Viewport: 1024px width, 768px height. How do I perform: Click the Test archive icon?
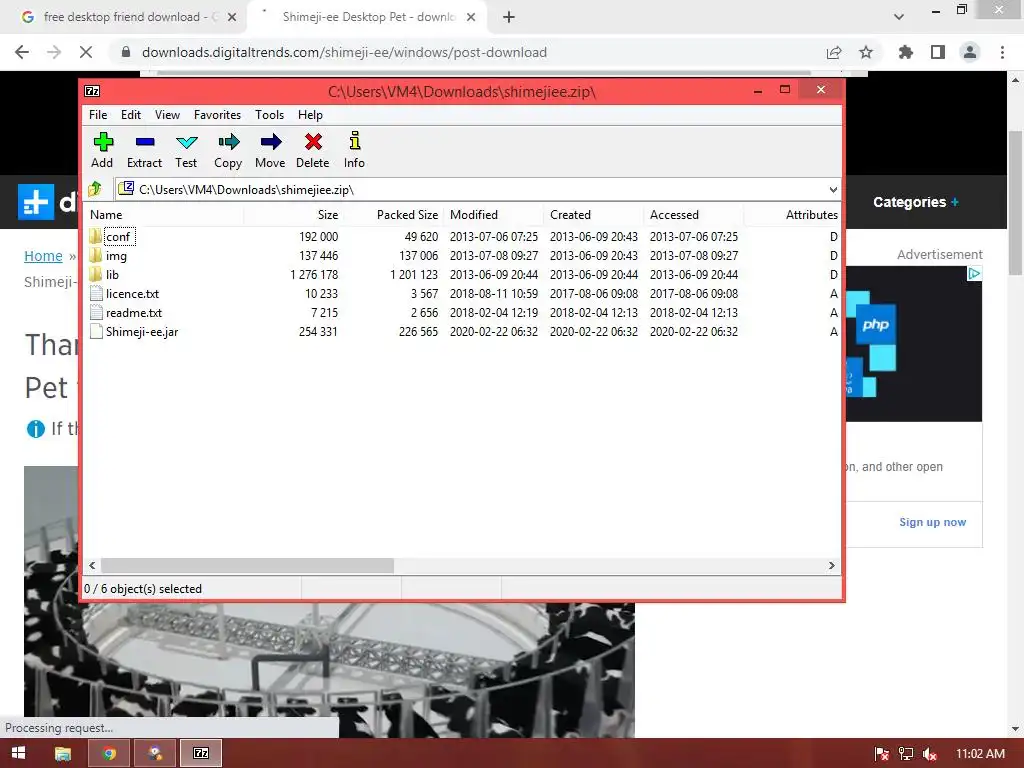coord(186,142)
